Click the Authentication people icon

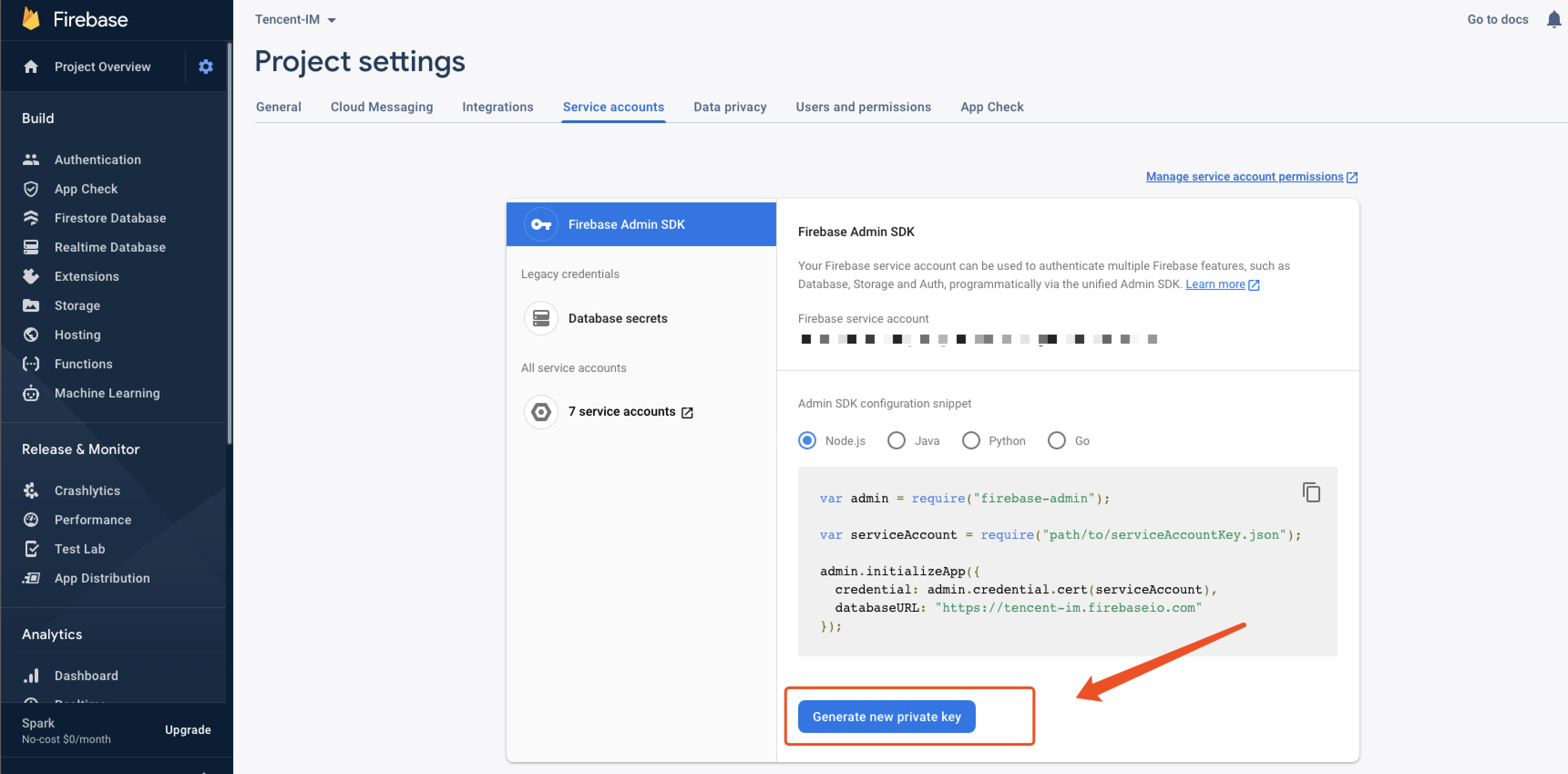(x=31, y=160)
